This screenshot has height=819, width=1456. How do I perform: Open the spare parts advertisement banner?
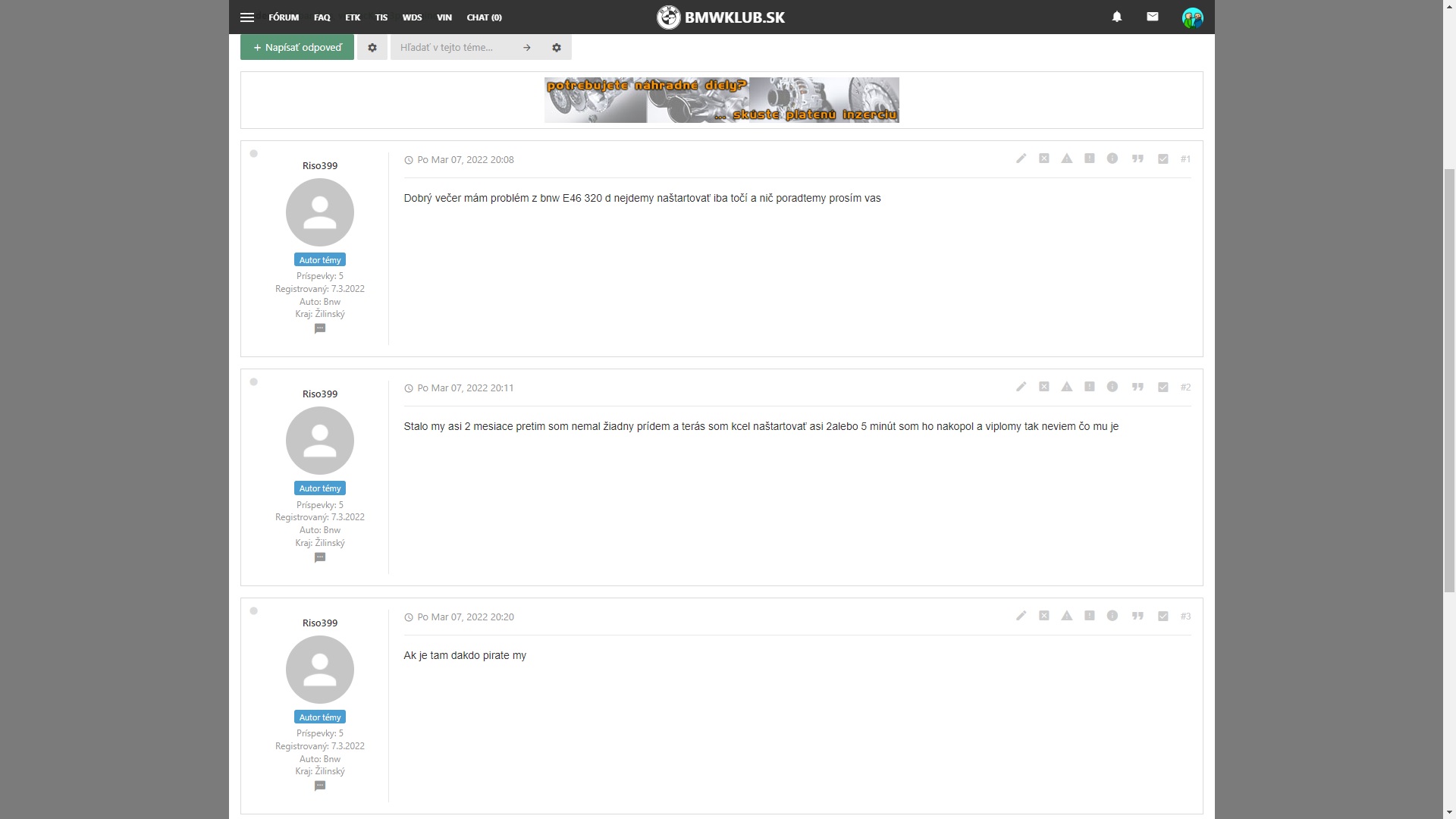point(721,99)
